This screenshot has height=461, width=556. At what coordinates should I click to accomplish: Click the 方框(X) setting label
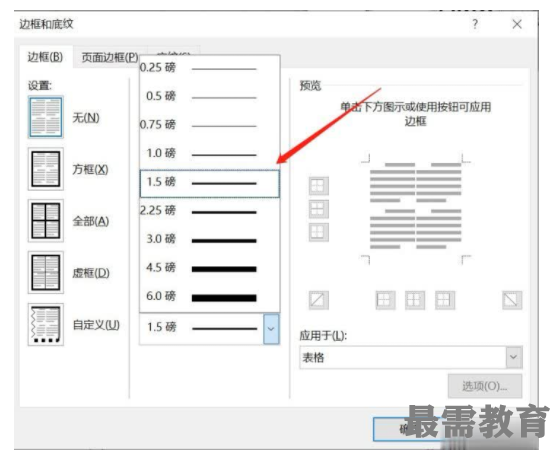pyautogui.click(x=90, y=170)
